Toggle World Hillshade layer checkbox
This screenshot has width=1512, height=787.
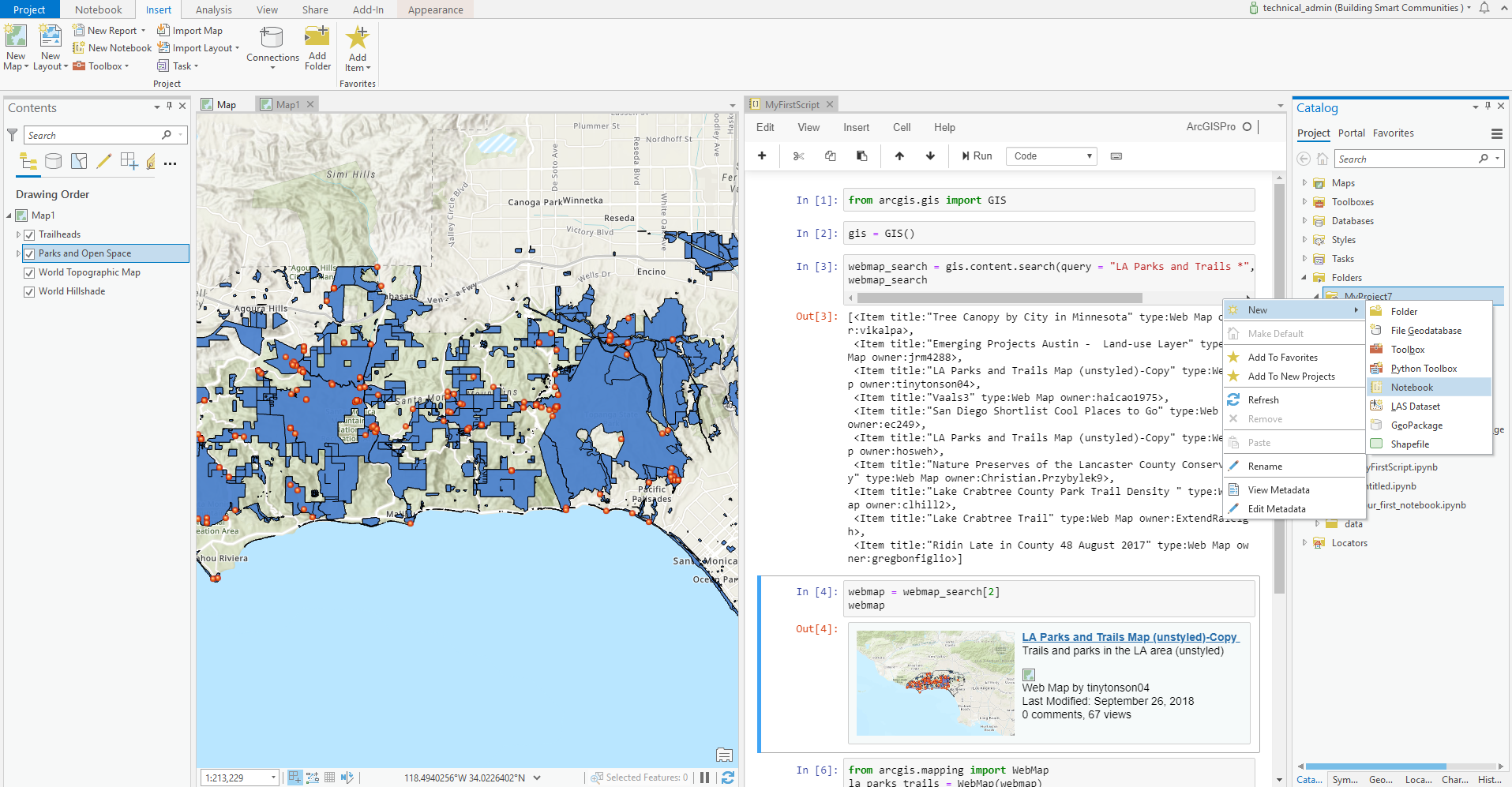tap(29, 291)
